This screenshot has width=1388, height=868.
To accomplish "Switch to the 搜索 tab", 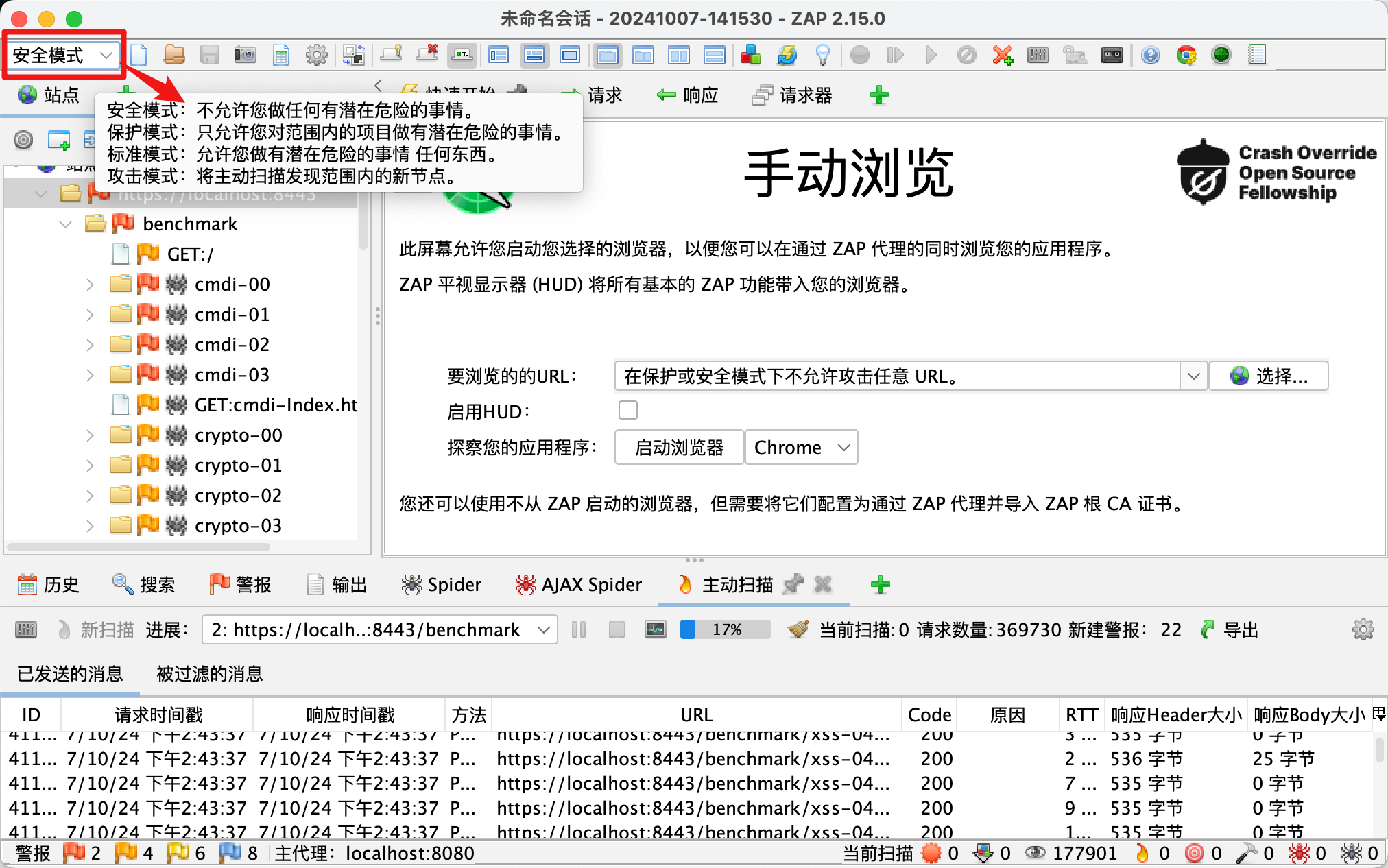I will click(144, 584).
